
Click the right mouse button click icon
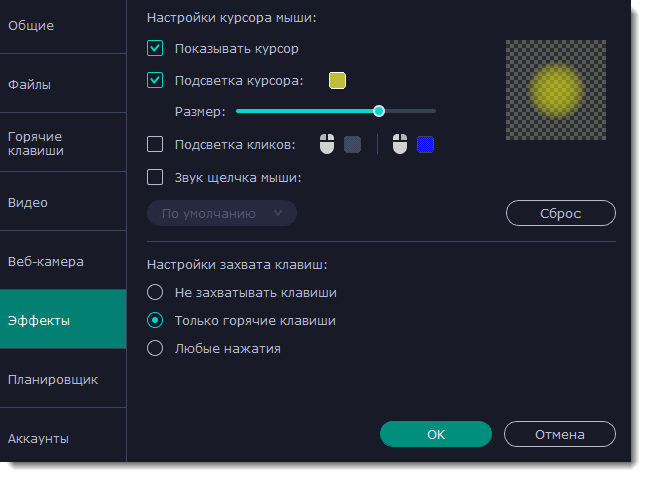pyautogui.click(x=400, y=145)
